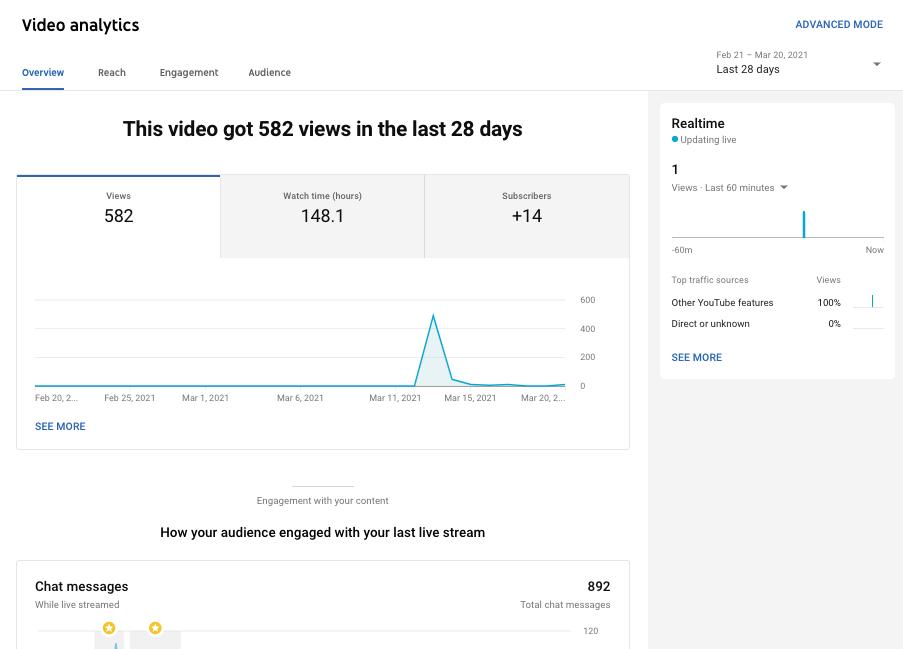The height and width of the screenshot is (649, 903).
Task: Click the sparkline beside Other YouTube features
Action: 869,302
